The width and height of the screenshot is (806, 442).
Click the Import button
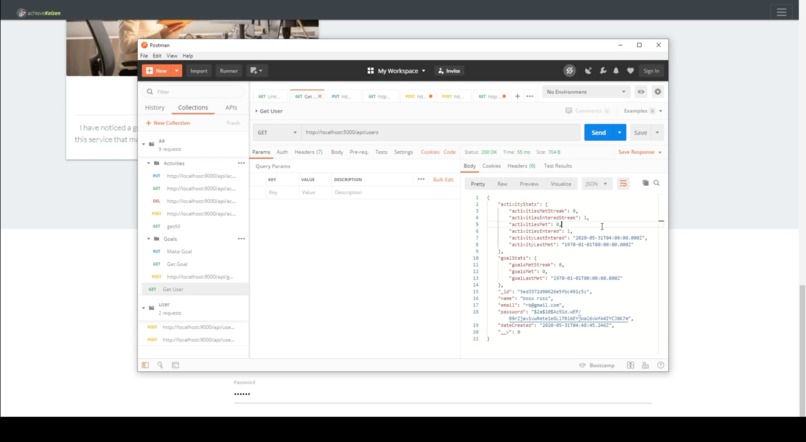pyautogui.click(x=198, y=71)
